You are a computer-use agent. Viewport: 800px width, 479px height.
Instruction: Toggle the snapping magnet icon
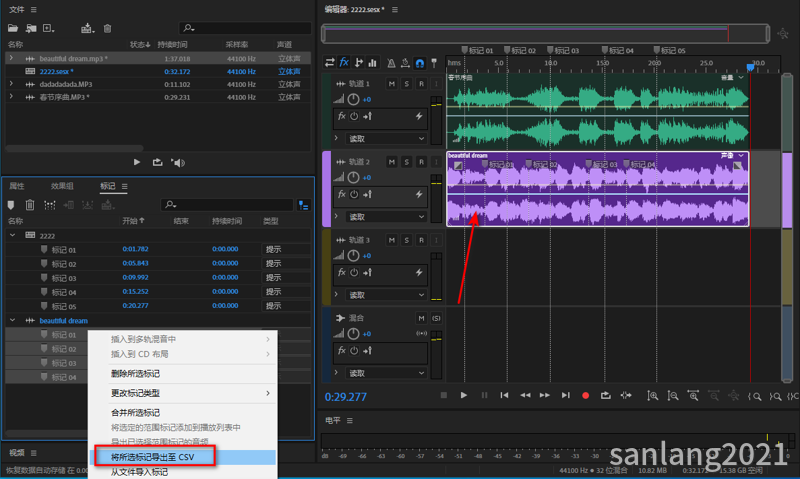pos(419,63)
